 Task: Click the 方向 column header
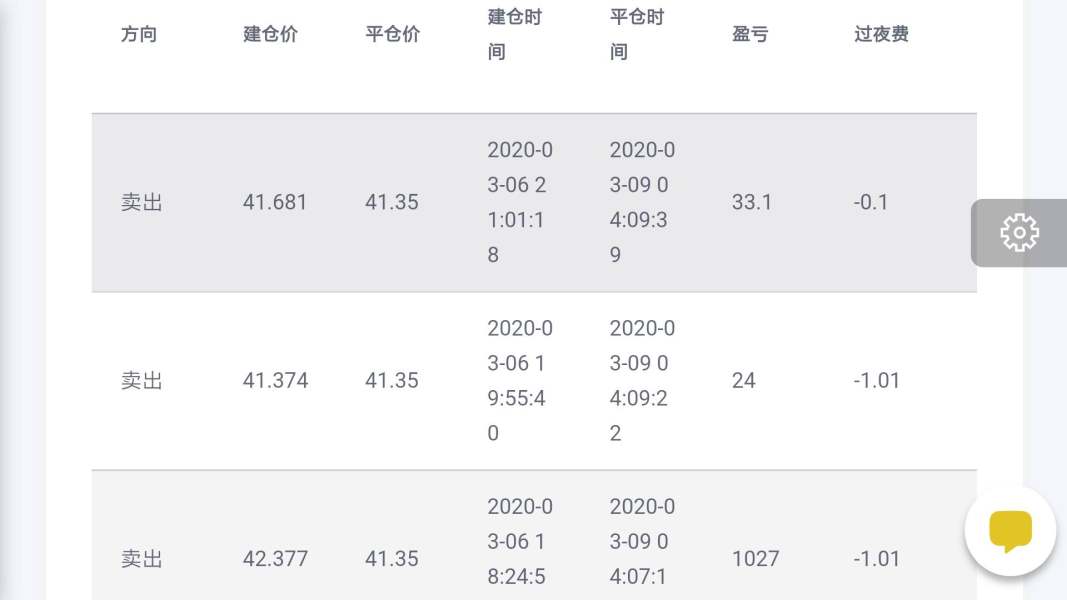139,34
